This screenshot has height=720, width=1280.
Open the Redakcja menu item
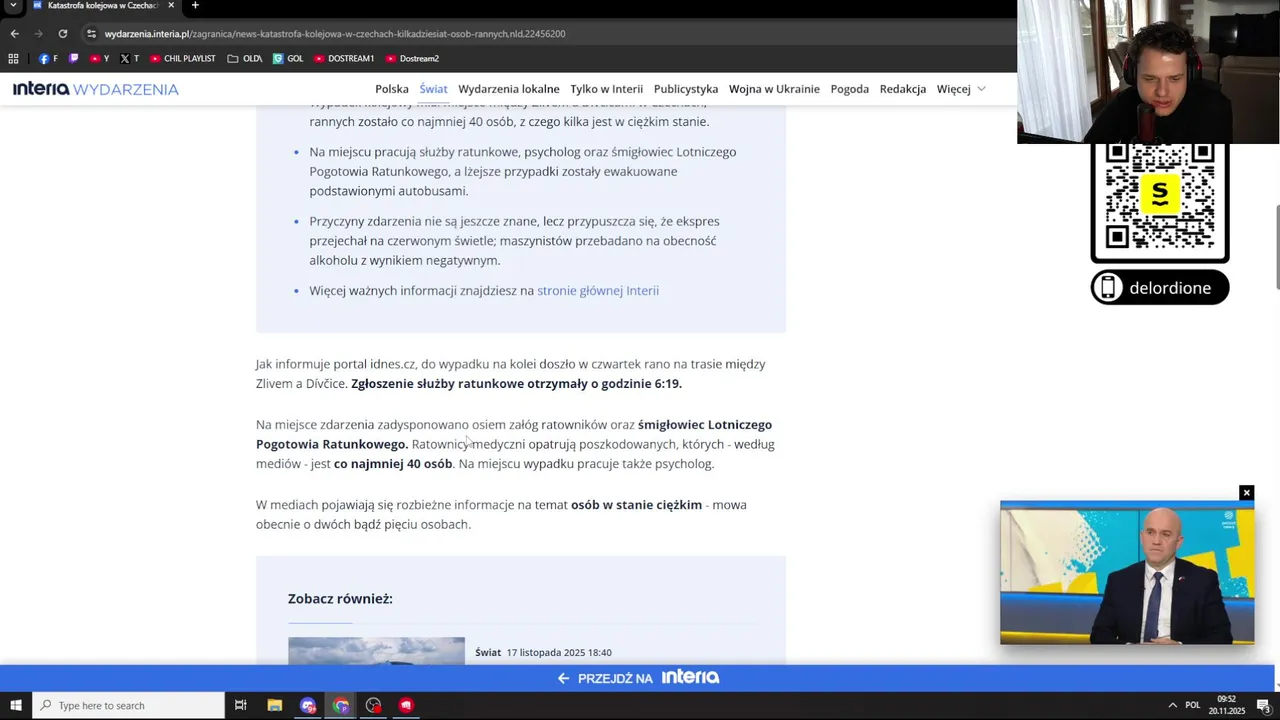pos(903,89)
